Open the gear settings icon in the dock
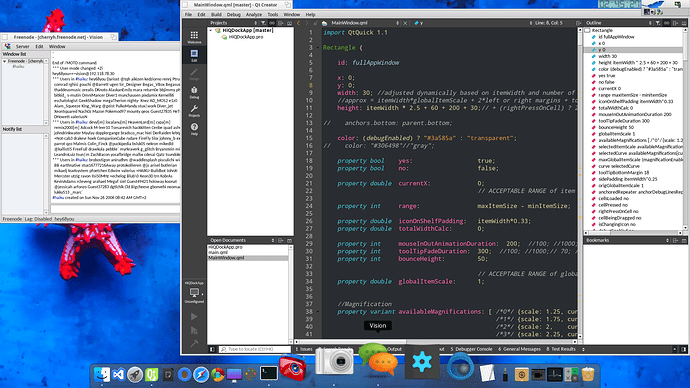The height and width of the screenshot is (388, 690). point(422,362)
